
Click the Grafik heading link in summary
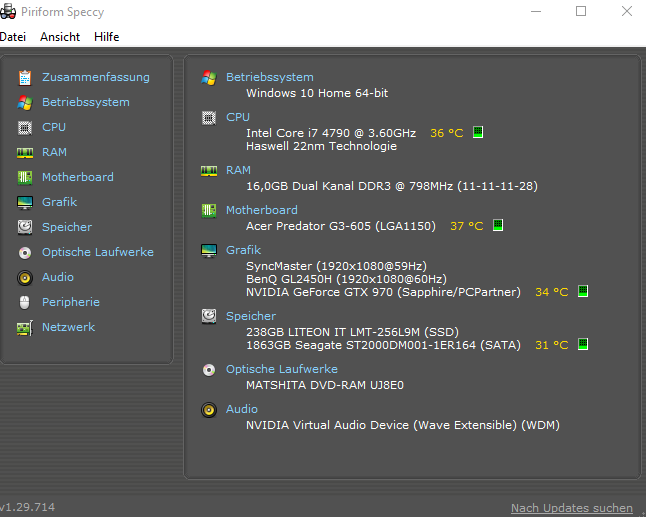[x=243, y=250]
